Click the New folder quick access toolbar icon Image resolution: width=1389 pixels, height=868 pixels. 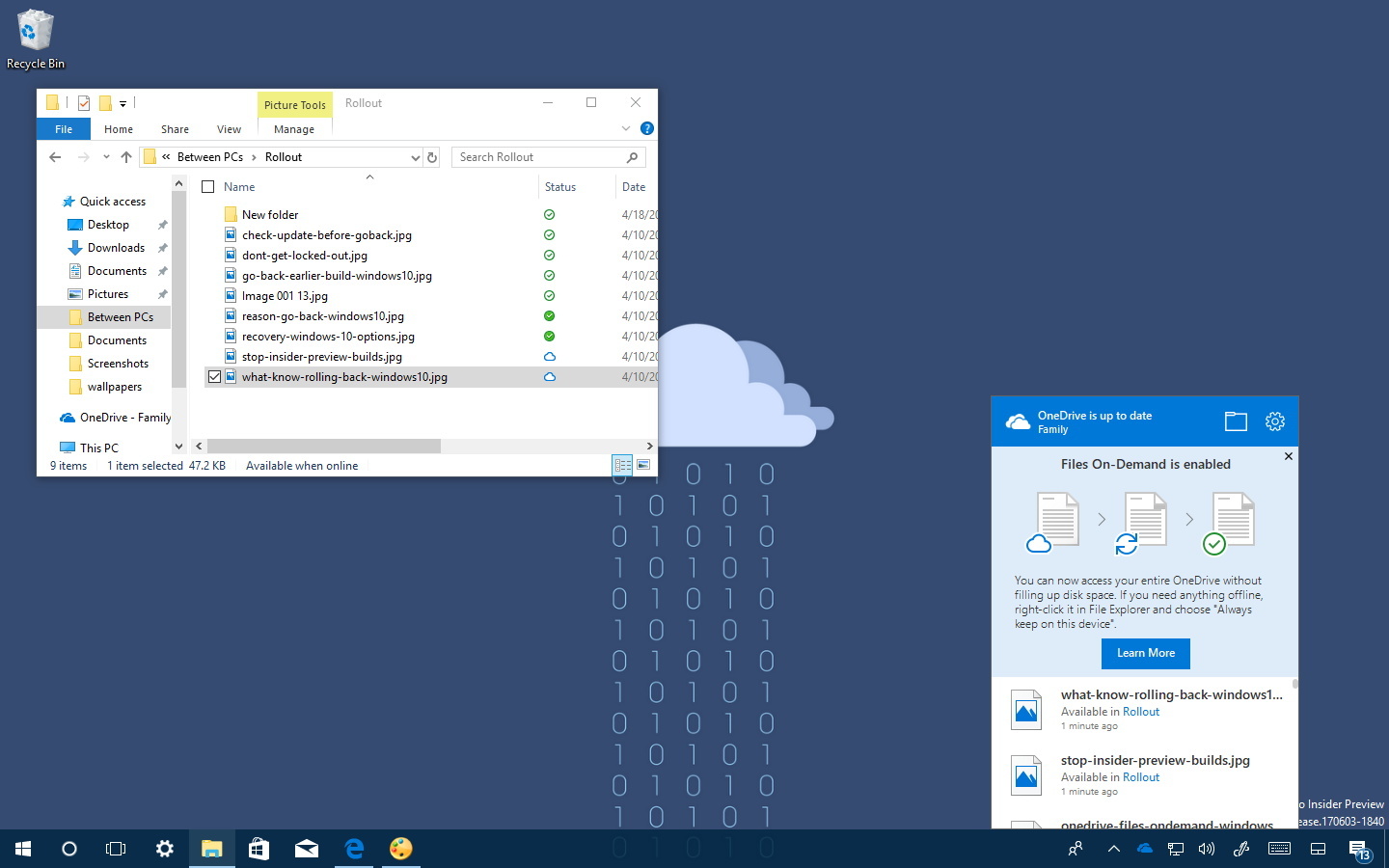coord(105,103)
